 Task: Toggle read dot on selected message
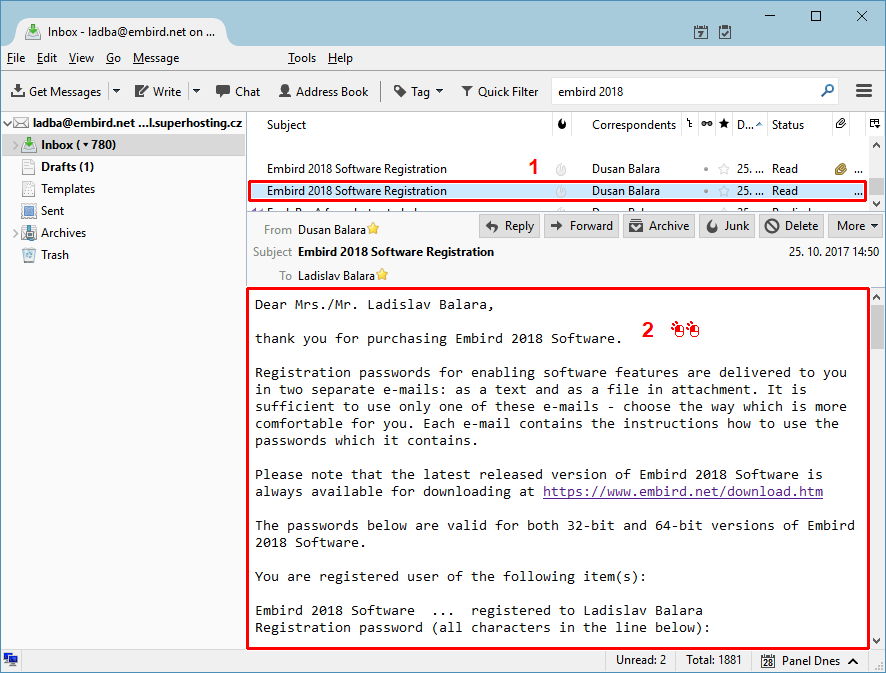point(706,191)
